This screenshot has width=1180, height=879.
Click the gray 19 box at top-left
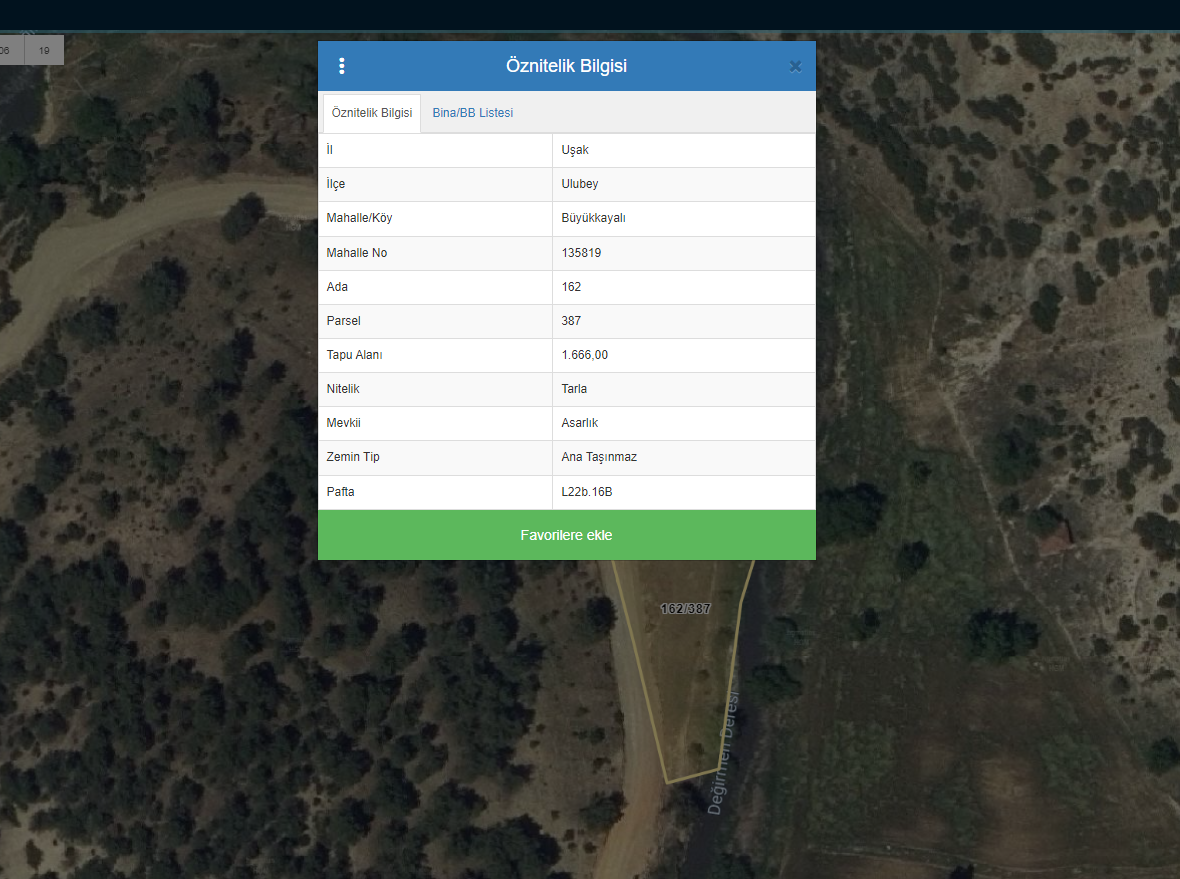tap(44, 50)
